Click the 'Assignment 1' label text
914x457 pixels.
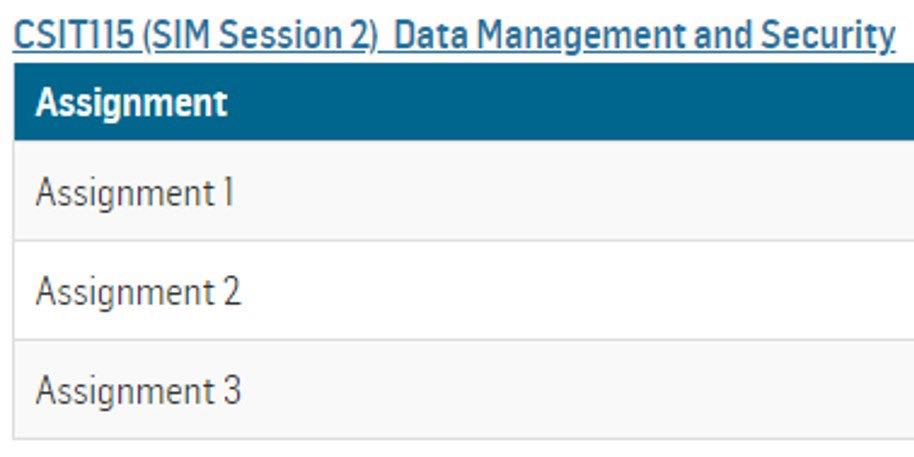click(135, 193)
